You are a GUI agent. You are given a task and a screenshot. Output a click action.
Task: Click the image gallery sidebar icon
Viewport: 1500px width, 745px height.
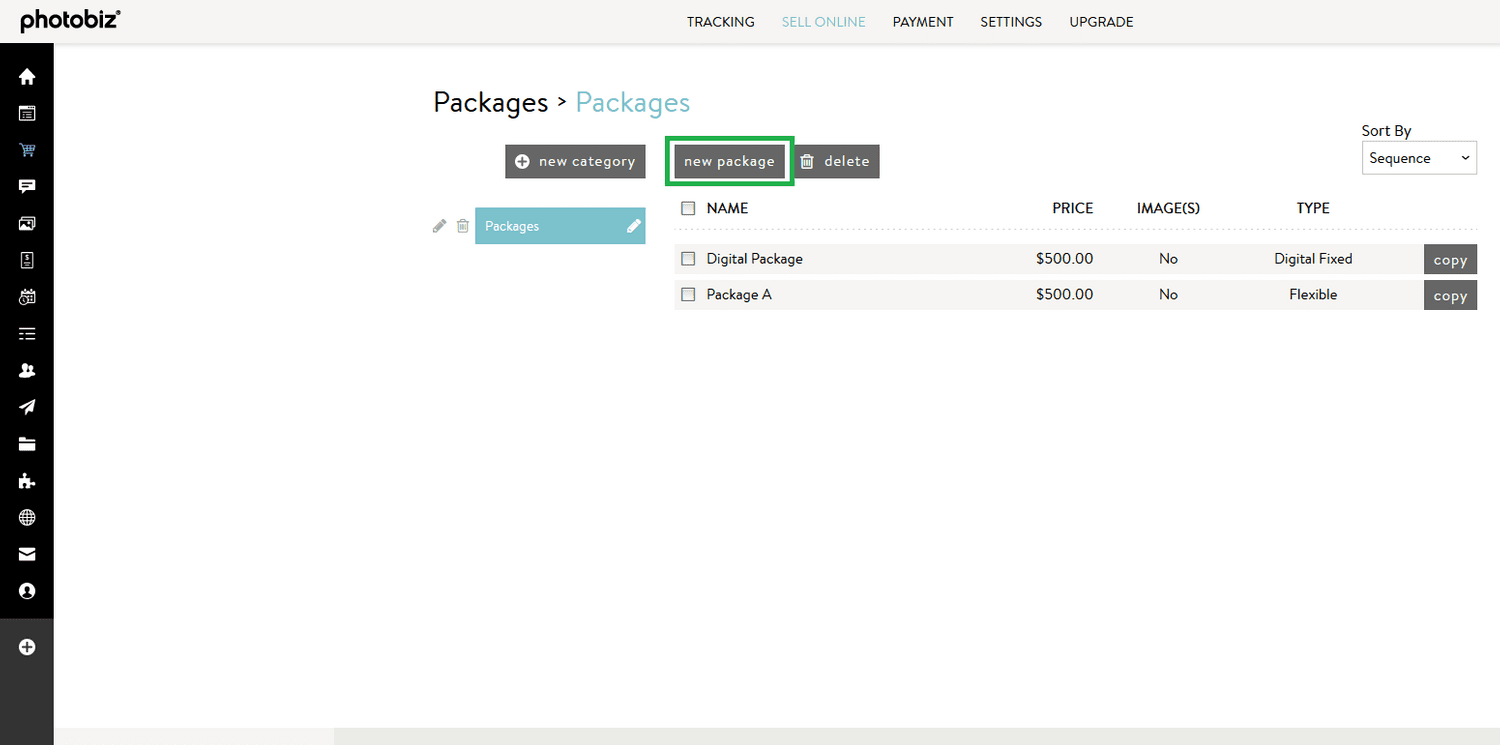pos(27,223)
